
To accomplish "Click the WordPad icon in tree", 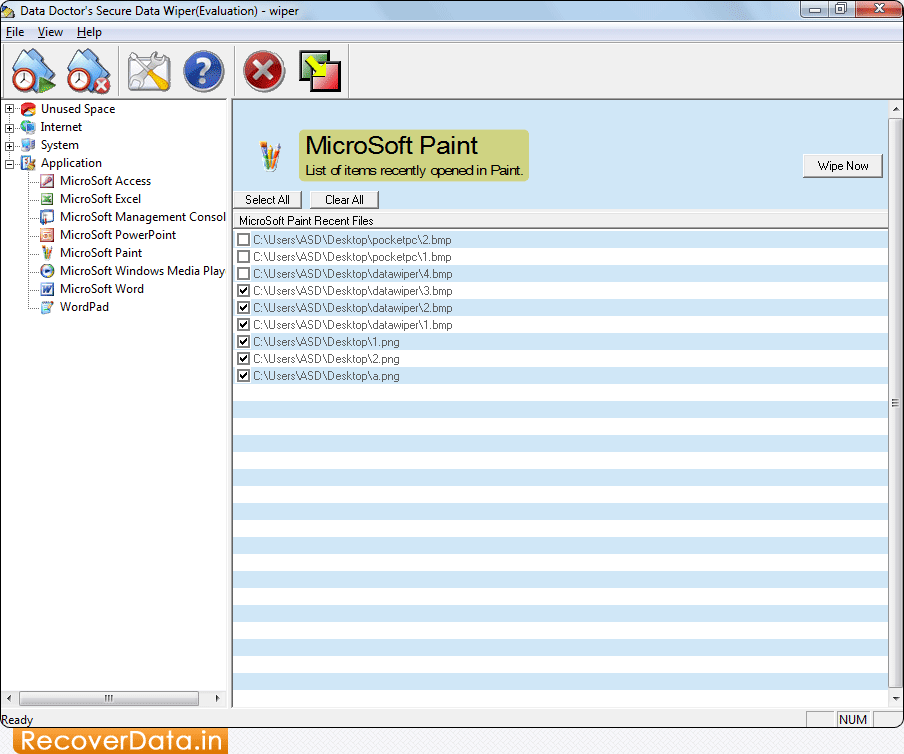I will click(x=47, y=307).
